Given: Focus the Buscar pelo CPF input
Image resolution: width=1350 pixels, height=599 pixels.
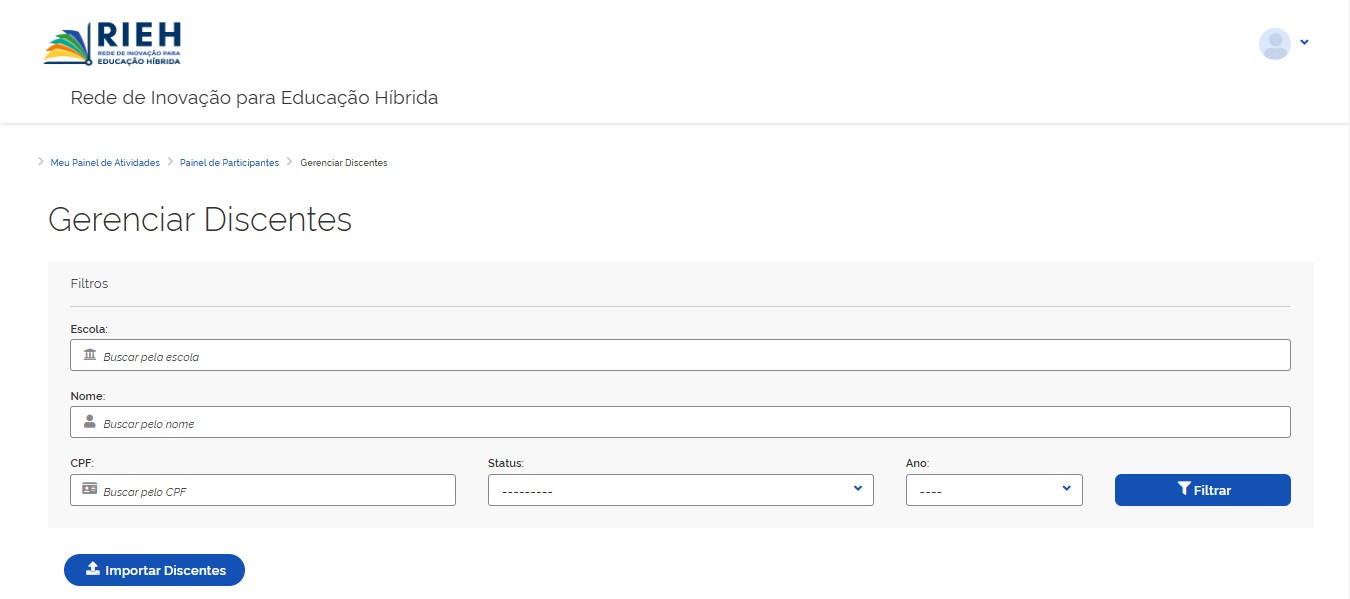Looking at the screenshot, I should click(x=263, y=490).
